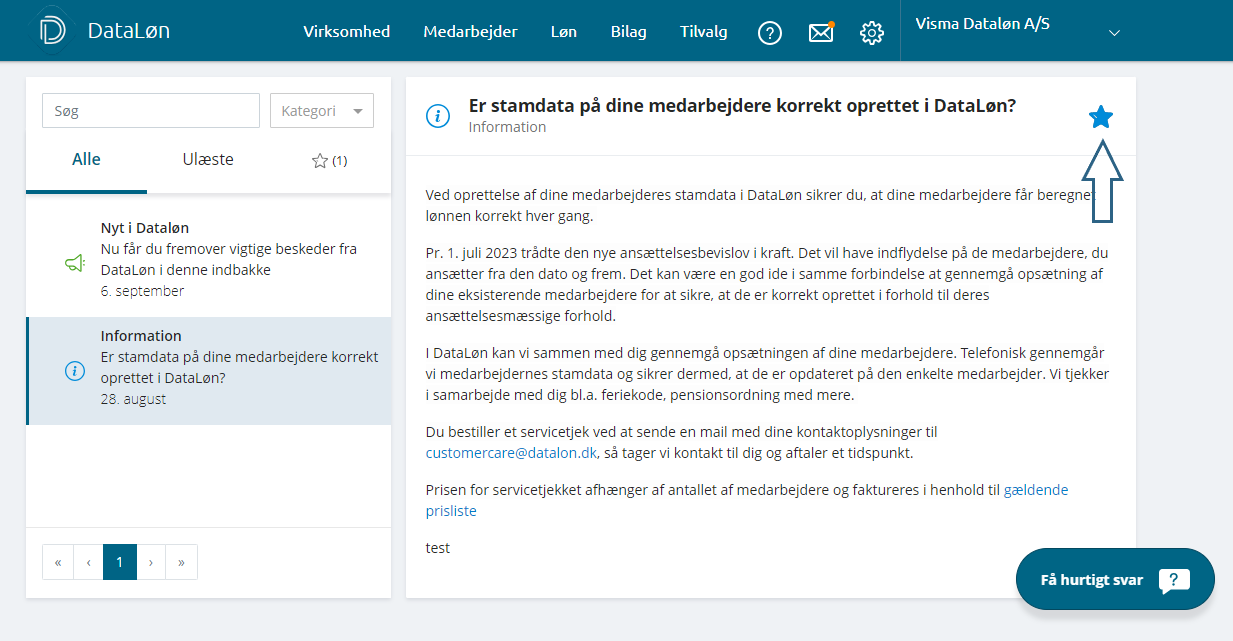1233x641 pixels.
Task: Open the Tilvalg menu
Action: coord(703,32)
